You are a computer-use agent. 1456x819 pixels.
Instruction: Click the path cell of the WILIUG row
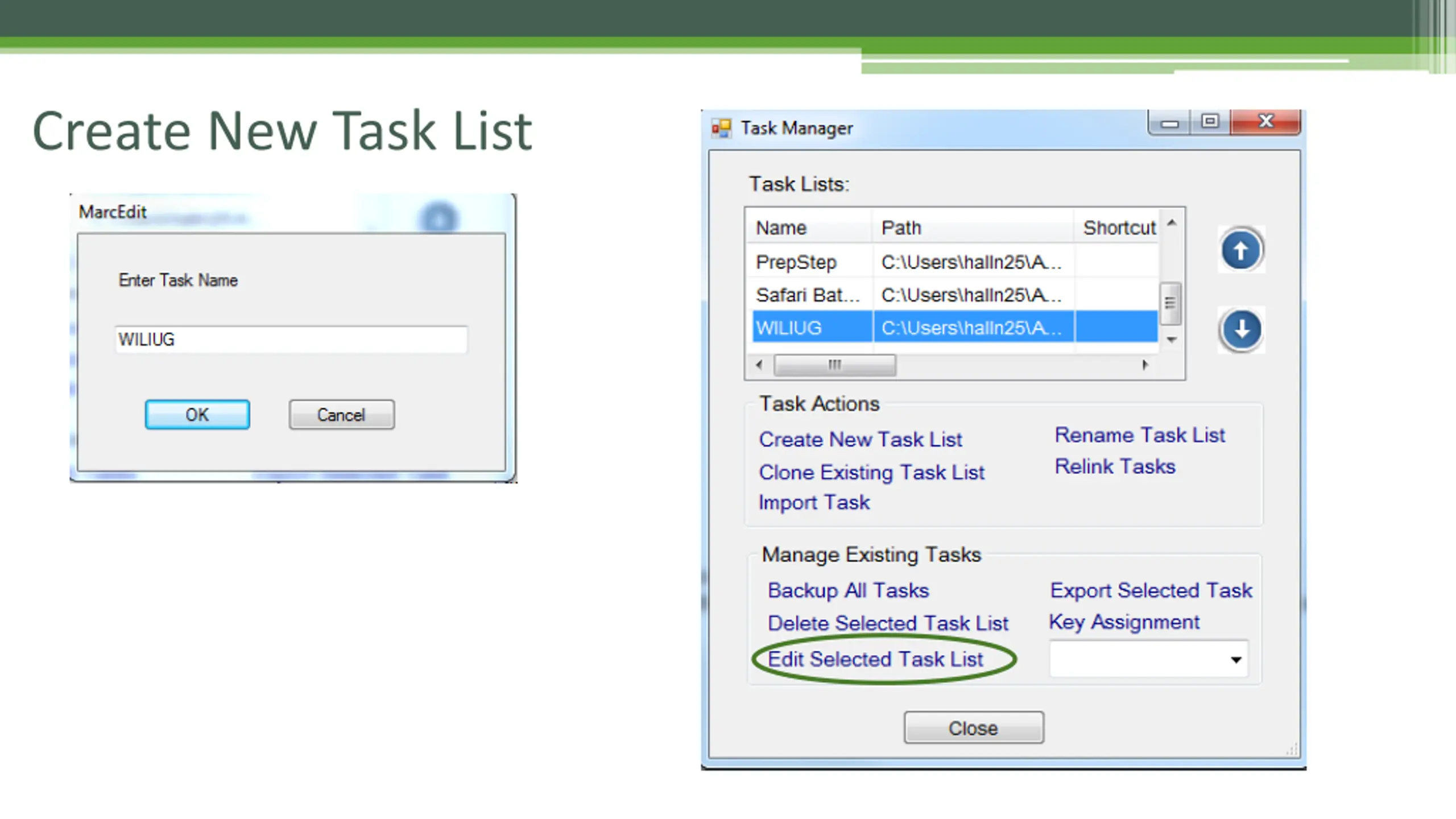[973, 328]
